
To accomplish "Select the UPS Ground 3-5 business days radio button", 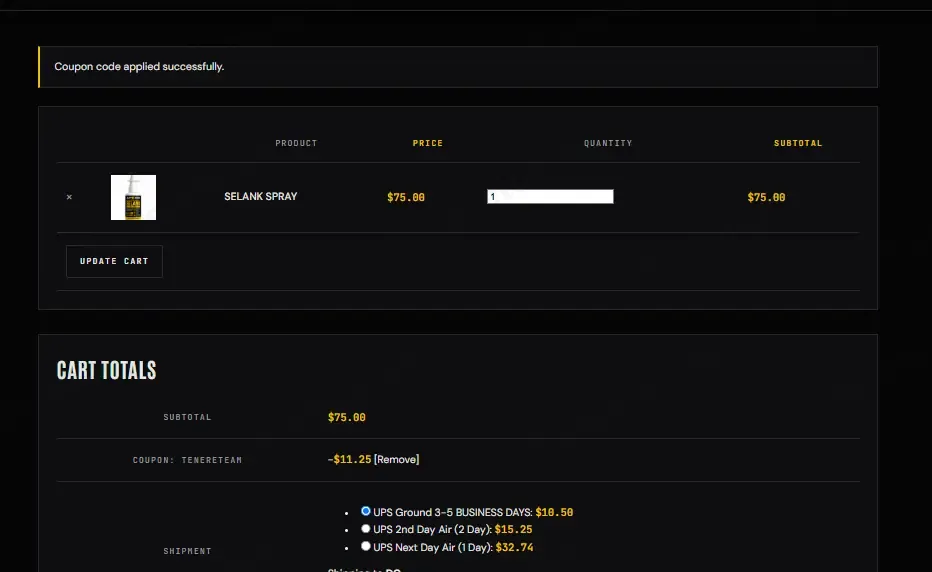I will point(366,511).
